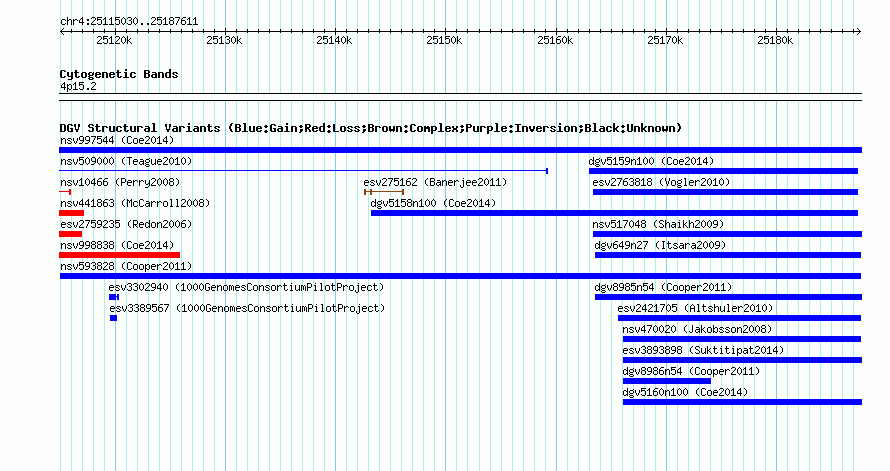Open dgv5159n100 (Coe2014) label
The image size is (890, 471).
[x=651, y=161]
